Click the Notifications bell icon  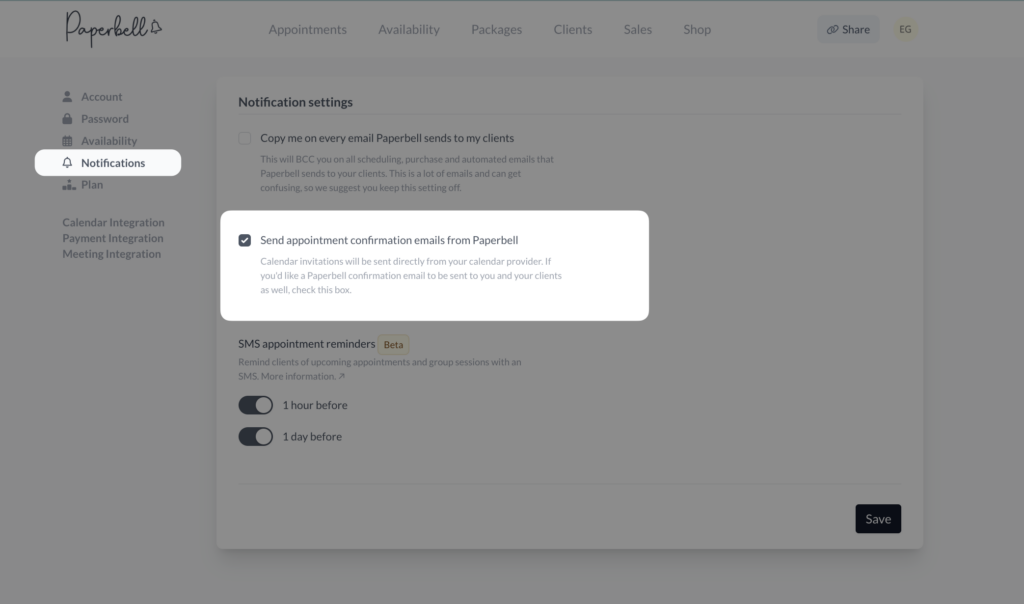(x=68, y=163)
